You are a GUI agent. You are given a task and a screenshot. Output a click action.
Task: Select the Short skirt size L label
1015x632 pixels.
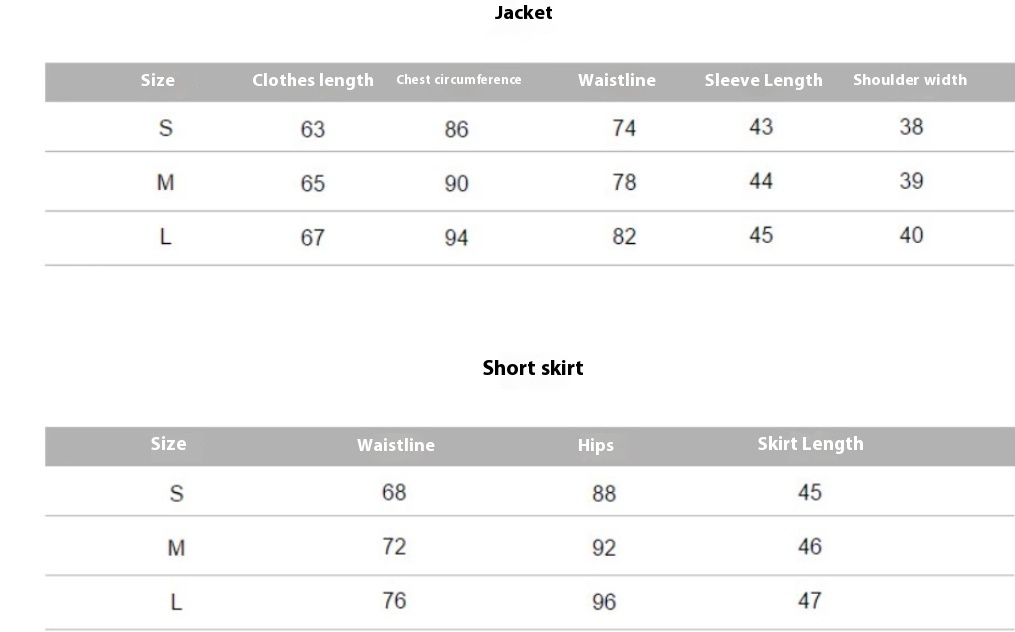click(176, 603)
